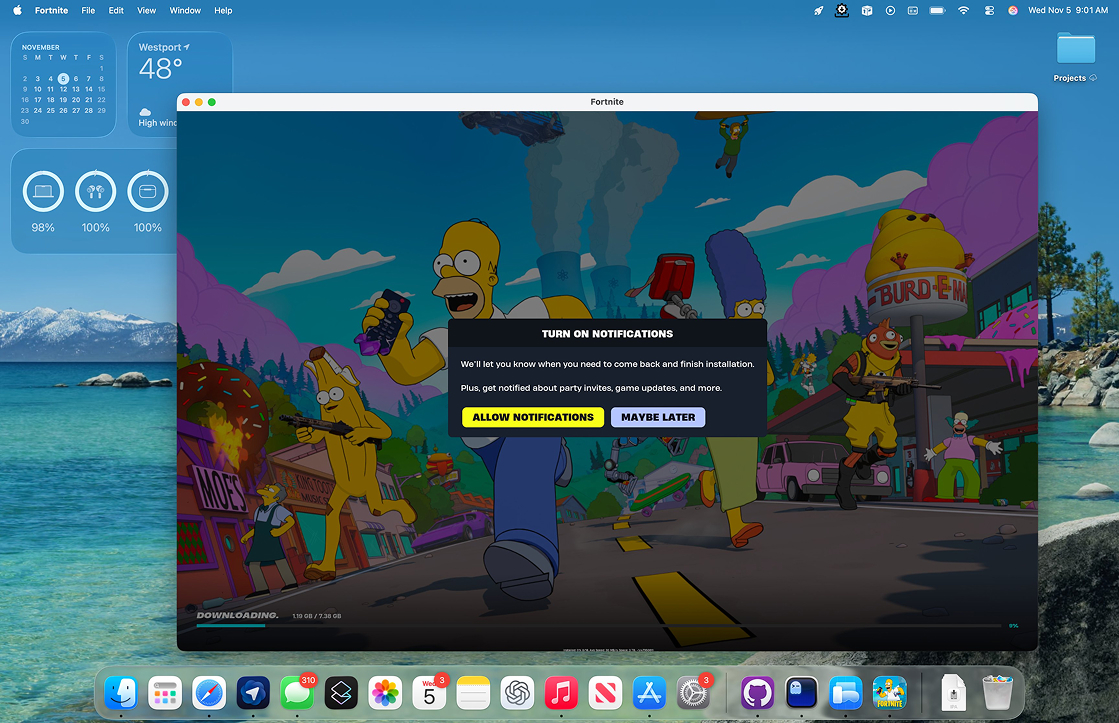
Task: Open Messages with 310 unread badge
Action: [x=297, y=692]
